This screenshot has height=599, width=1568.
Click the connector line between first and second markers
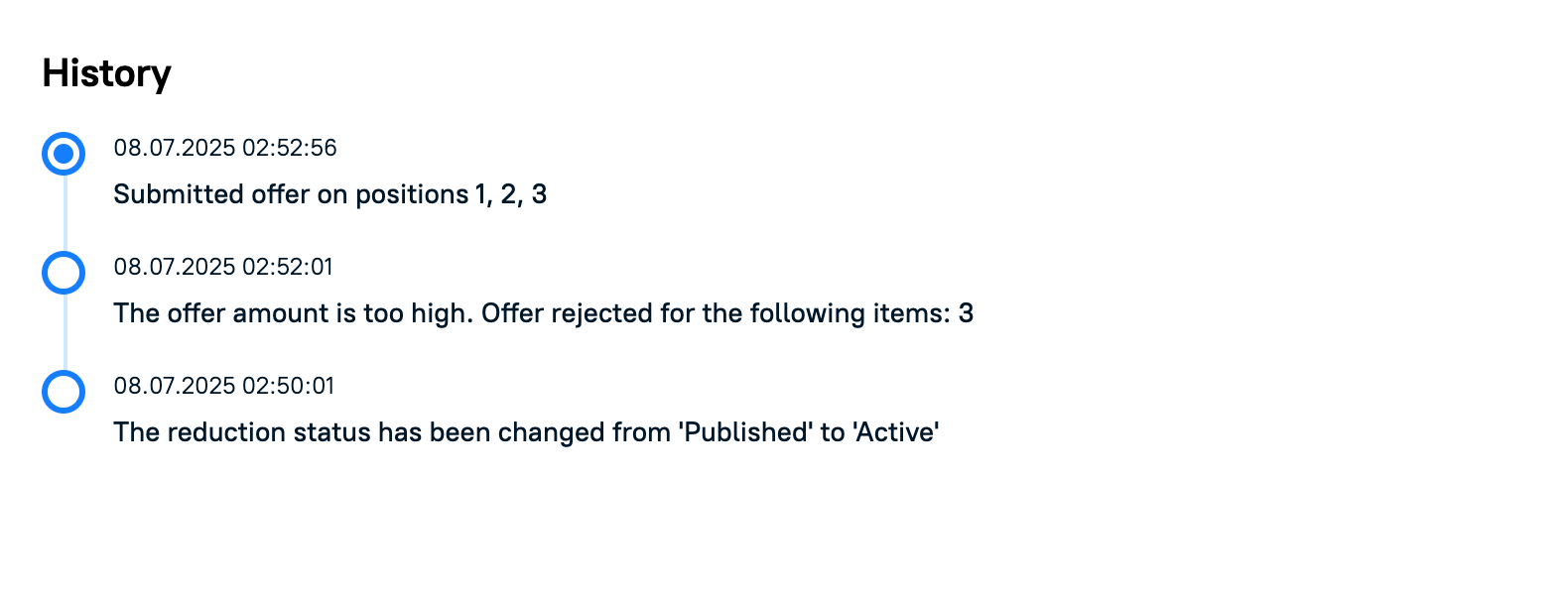65,213
